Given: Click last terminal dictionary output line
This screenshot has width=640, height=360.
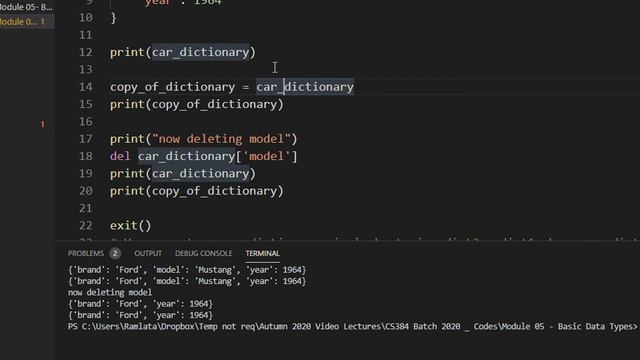Looking at the screenshot, I should [140, 315].
